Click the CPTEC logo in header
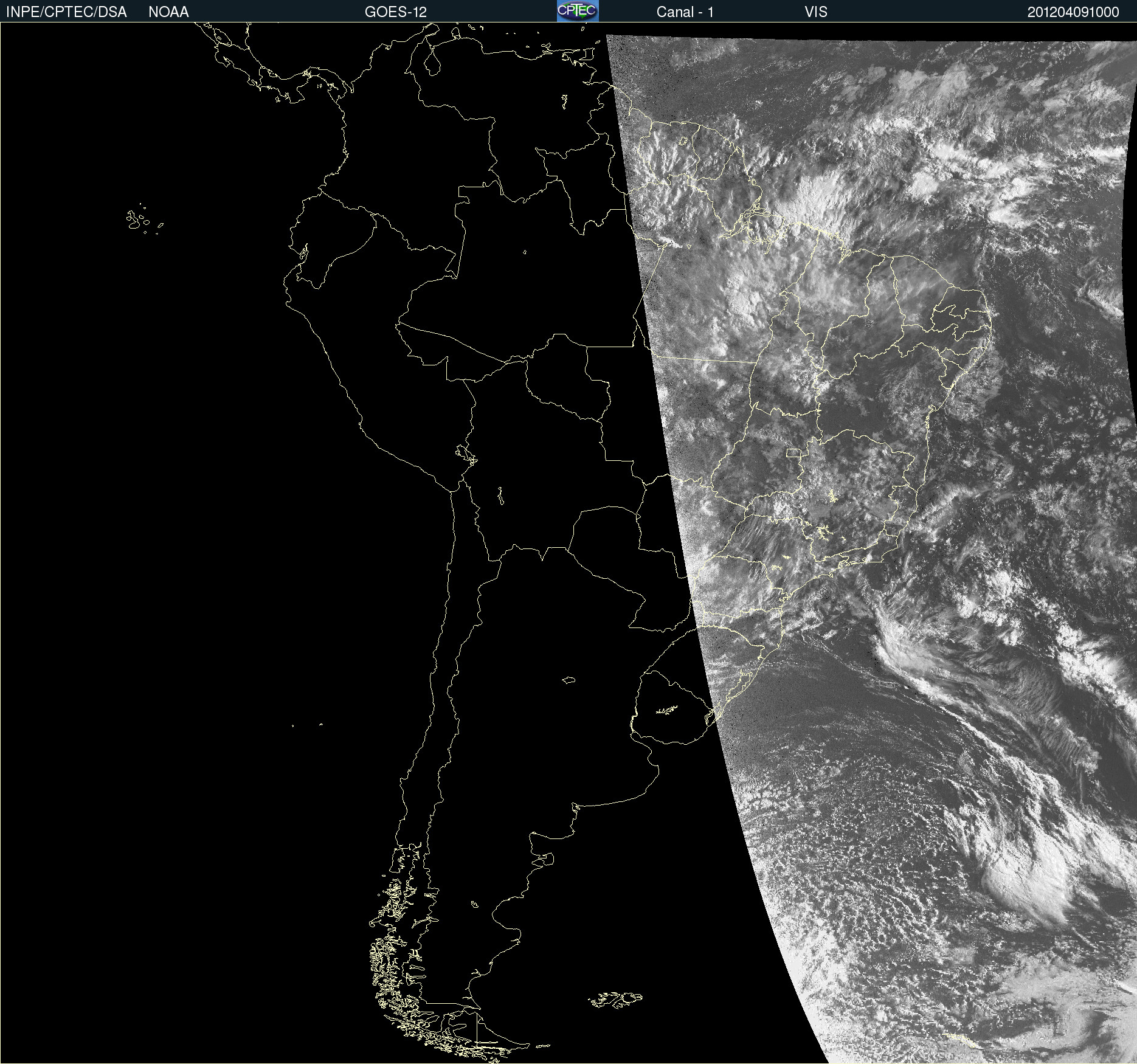 (578, 11)
